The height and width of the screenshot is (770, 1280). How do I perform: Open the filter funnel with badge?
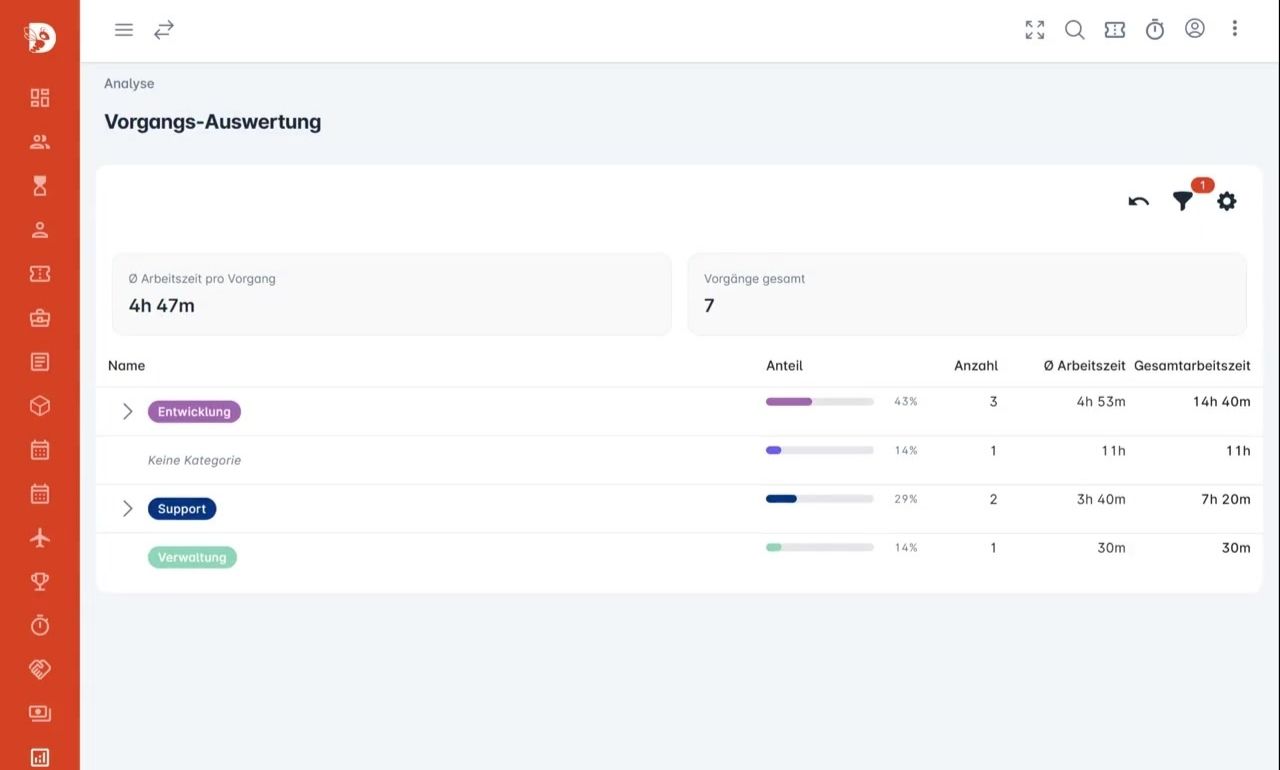click(1182, 202)
